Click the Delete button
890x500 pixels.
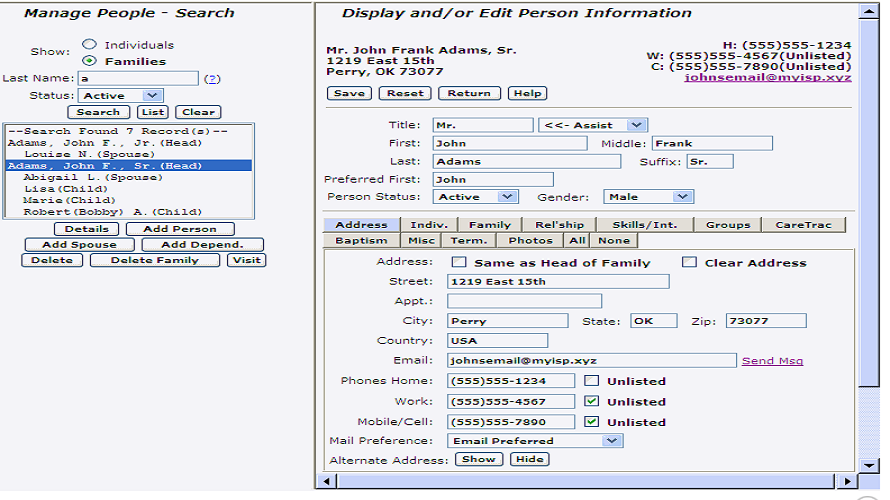tap(52, 260)
